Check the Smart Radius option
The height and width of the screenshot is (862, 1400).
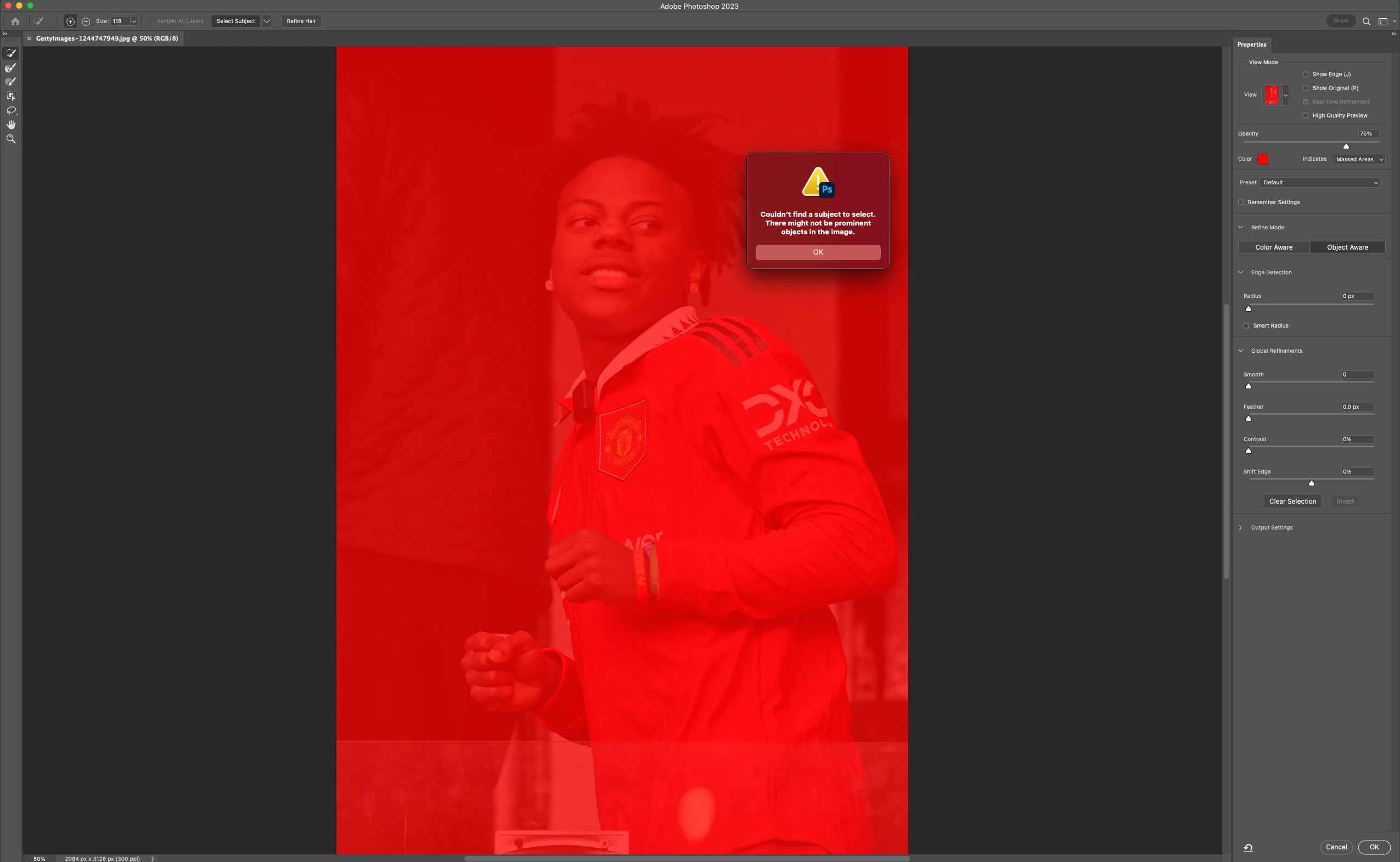pos(1246,325)
